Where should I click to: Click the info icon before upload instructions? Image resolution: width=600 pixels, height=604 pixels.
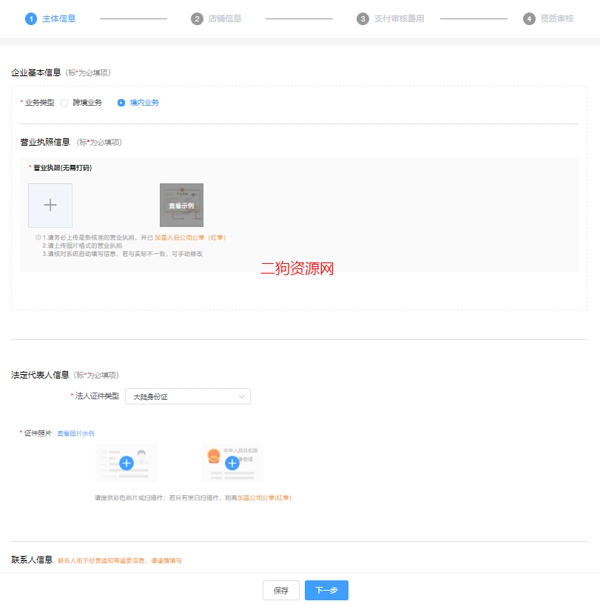[x=38, y=237]
